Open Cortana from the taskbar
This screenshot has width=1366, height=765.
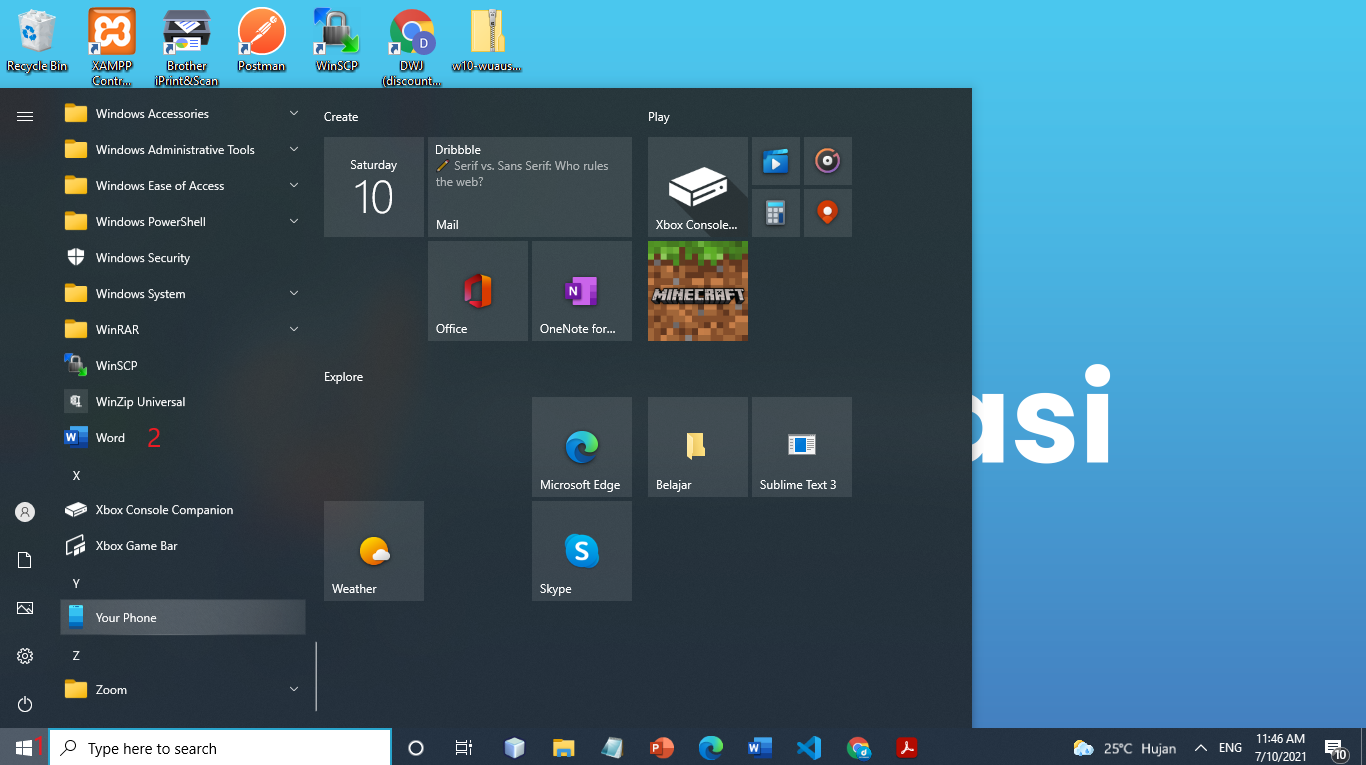click(416, 748)
